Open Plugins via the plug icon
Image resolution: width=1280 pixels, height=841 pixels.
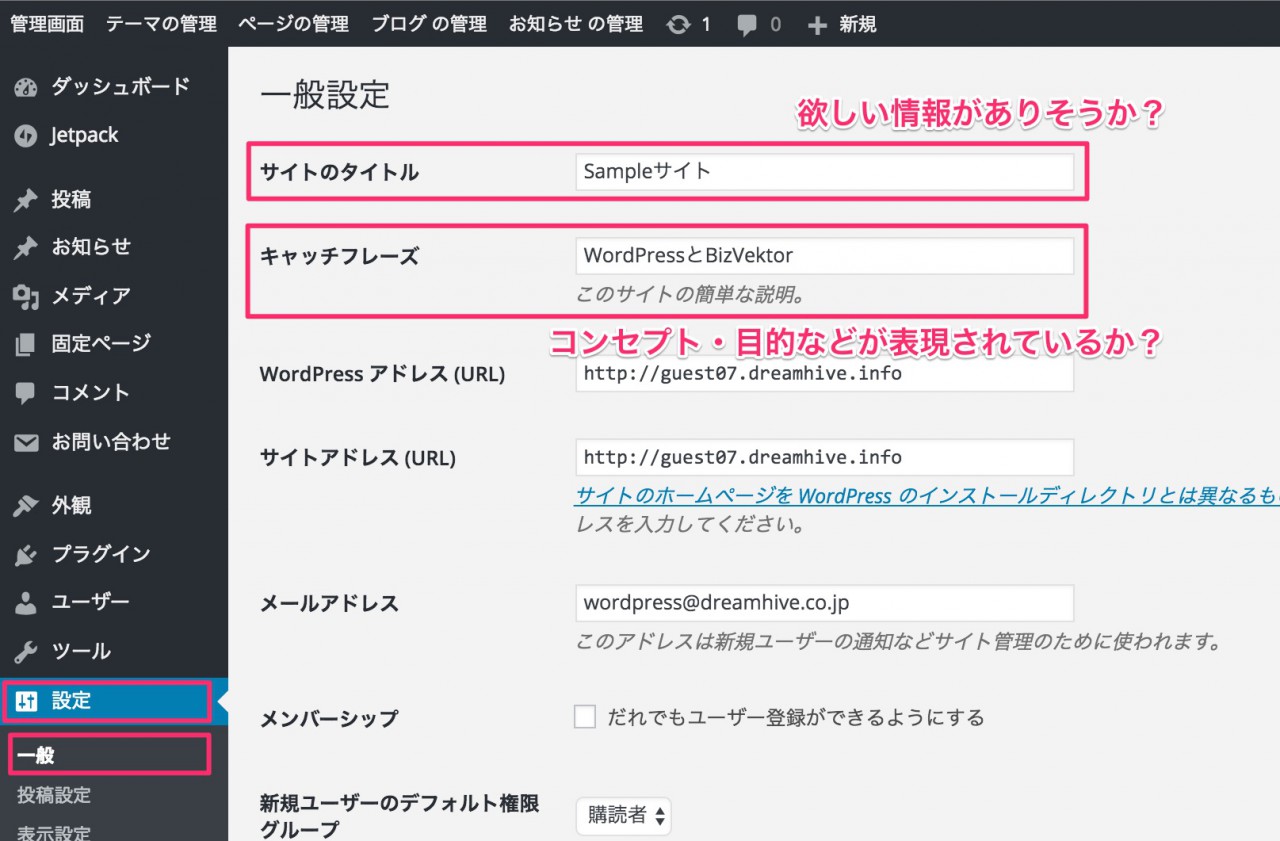(x=26, y=555)
